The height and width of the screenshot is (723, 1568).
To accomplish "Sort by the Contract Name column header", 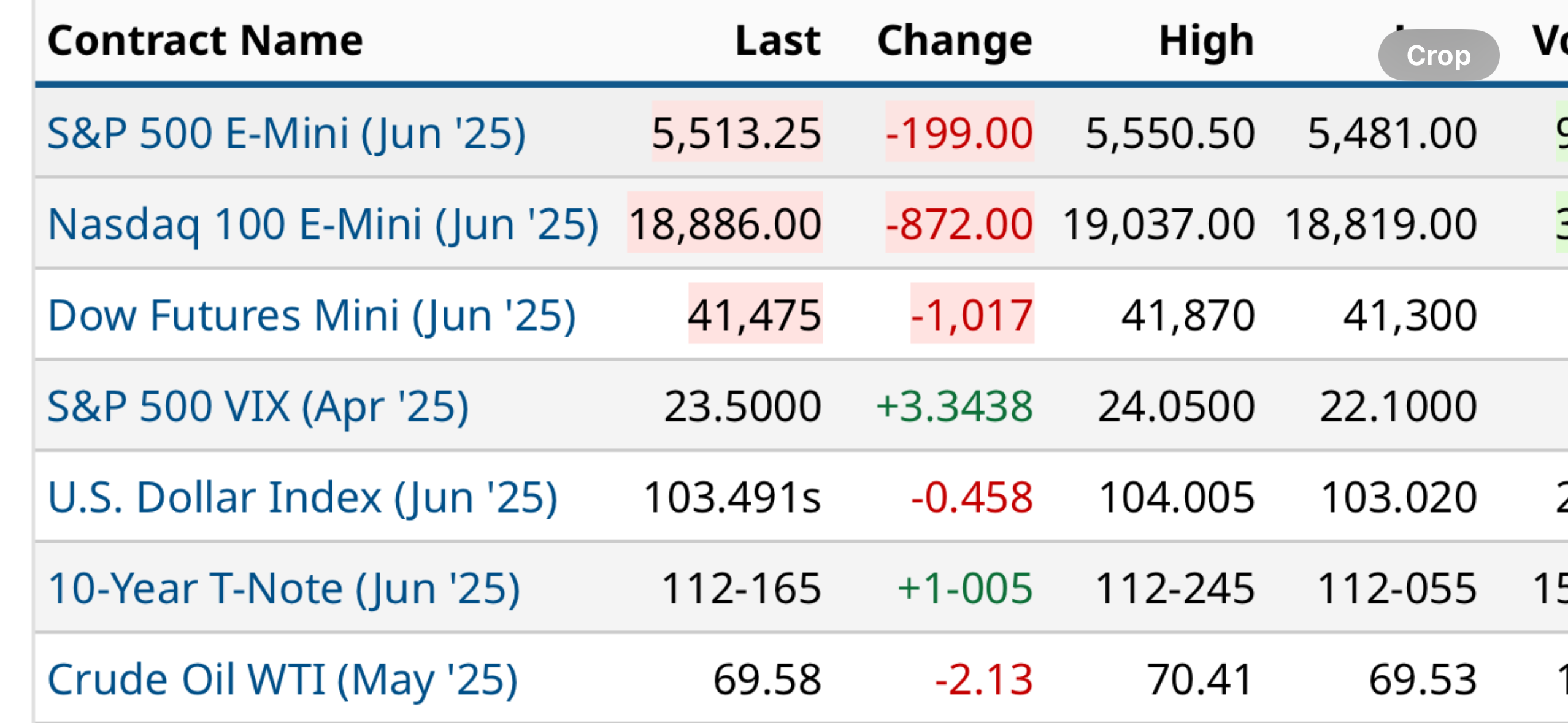I will click(x=205, y=40).
